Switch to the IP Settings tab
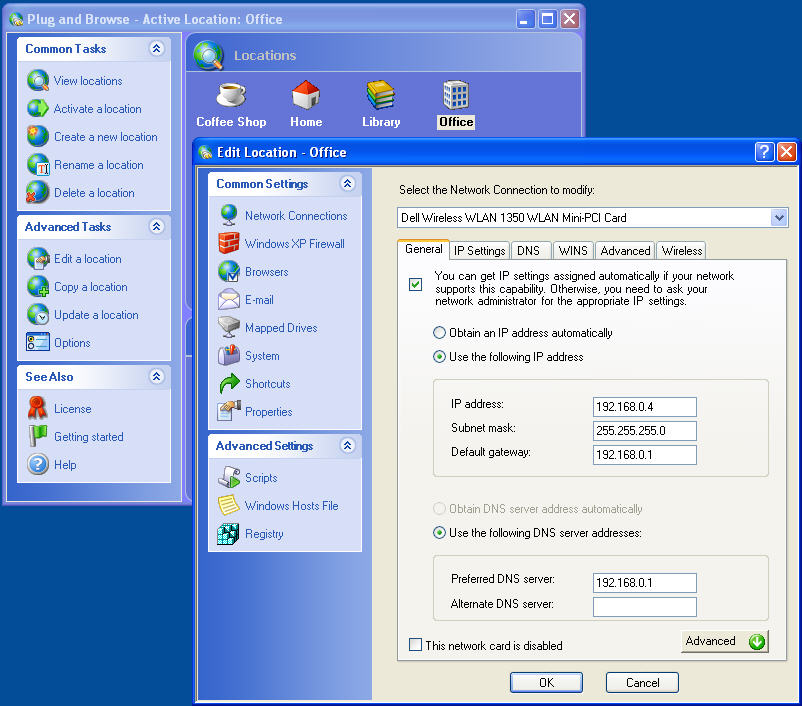Image resolution: width=802 pixels, height=706 pixels. 479,251
